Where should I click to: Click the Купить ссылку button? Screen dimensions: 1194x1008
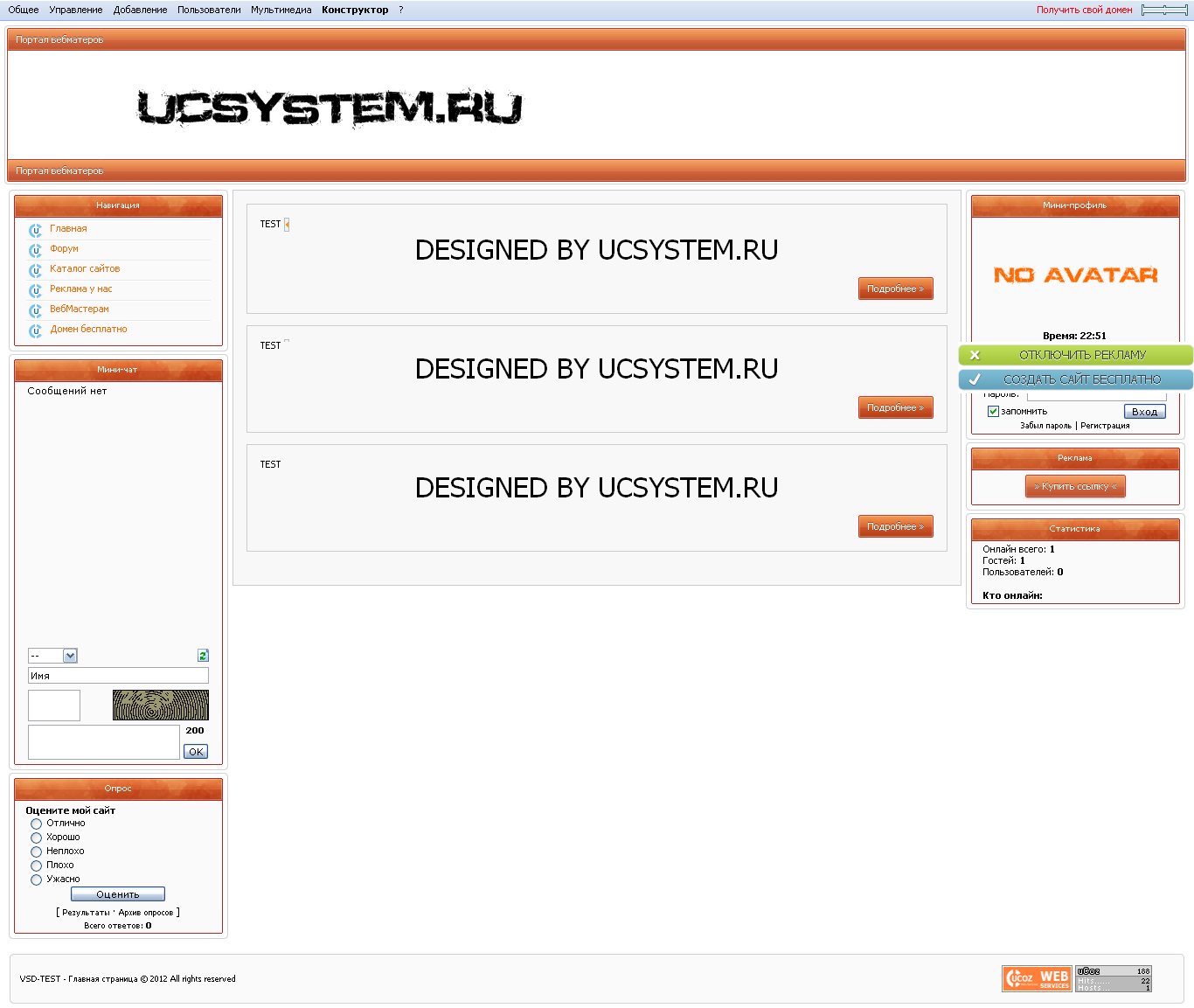1075,486
